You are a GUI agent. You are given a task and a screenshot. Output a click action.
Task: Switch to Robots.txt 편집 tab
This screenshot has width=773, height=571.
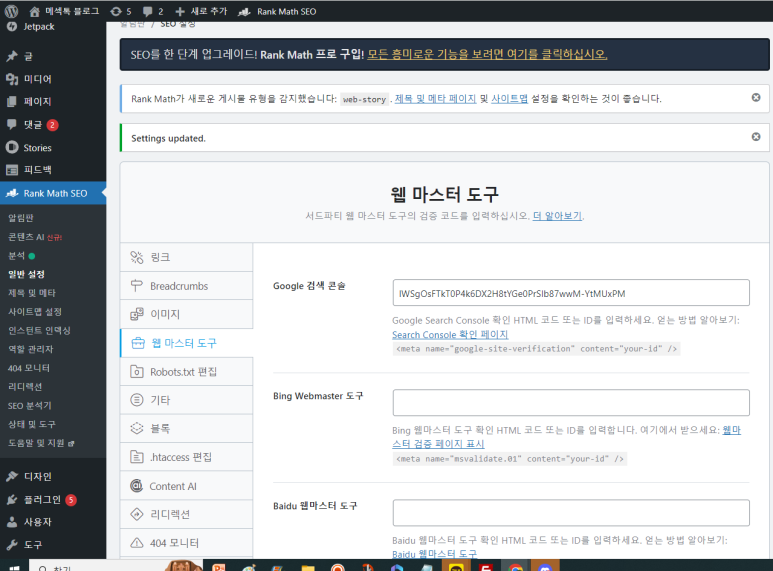coord(186,371)
